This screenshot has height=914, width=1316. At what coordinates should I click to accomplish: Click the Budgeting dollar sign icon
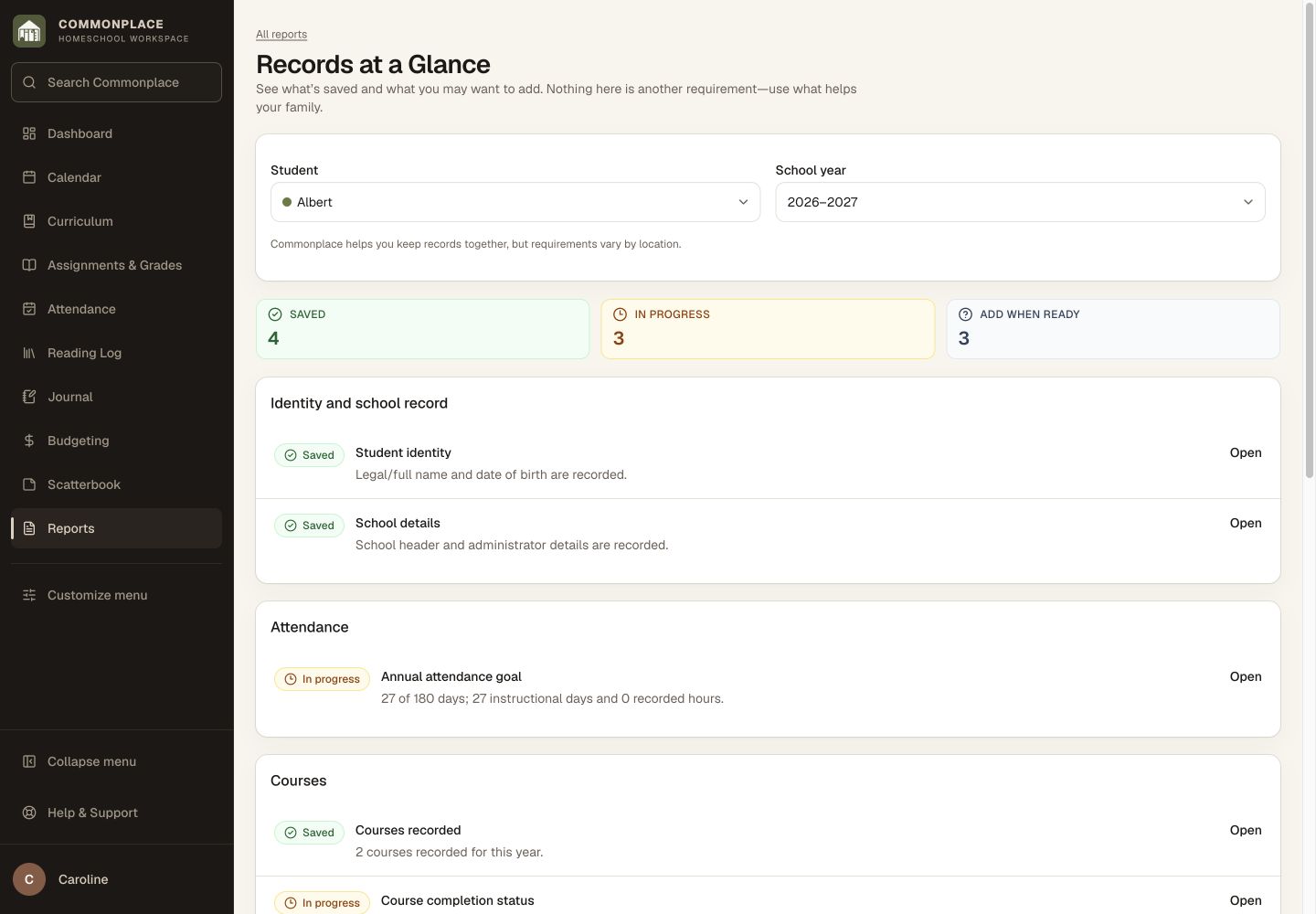pyautogui.click(x=29, y=441)
